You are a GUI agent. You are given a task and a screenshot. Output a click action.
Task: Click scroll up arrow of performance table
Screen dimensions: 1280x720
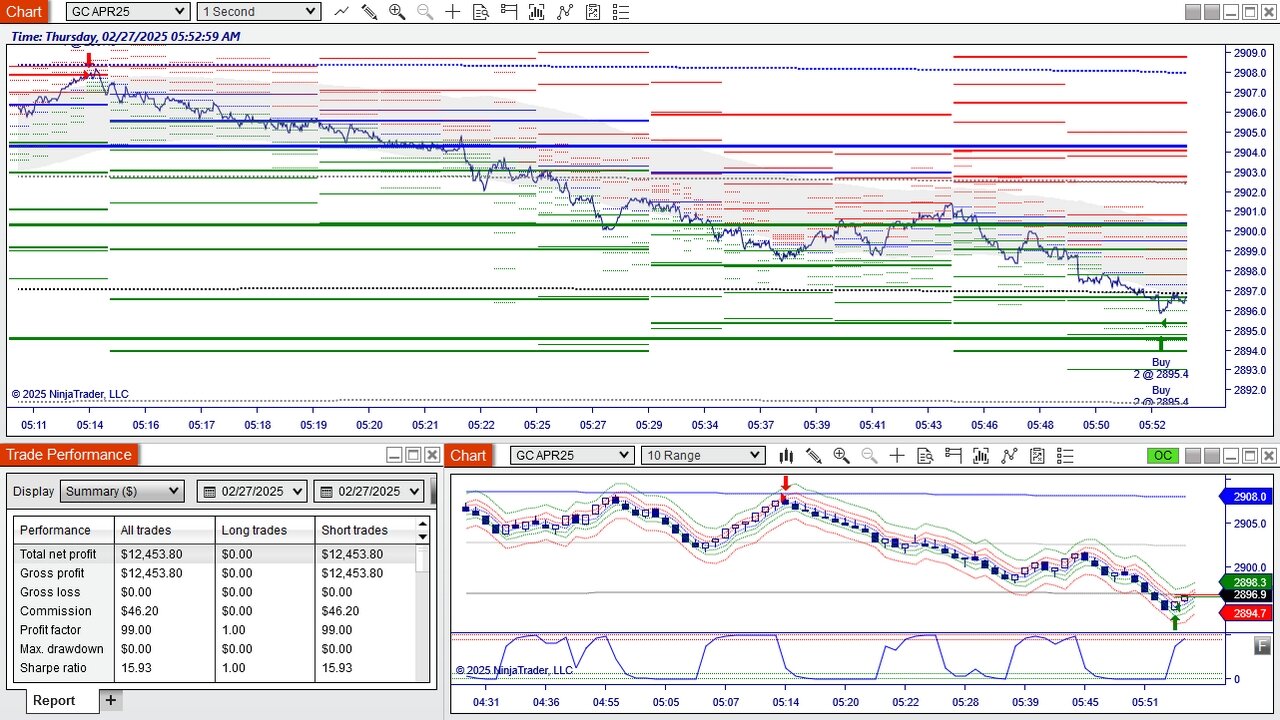pos(423,525)
